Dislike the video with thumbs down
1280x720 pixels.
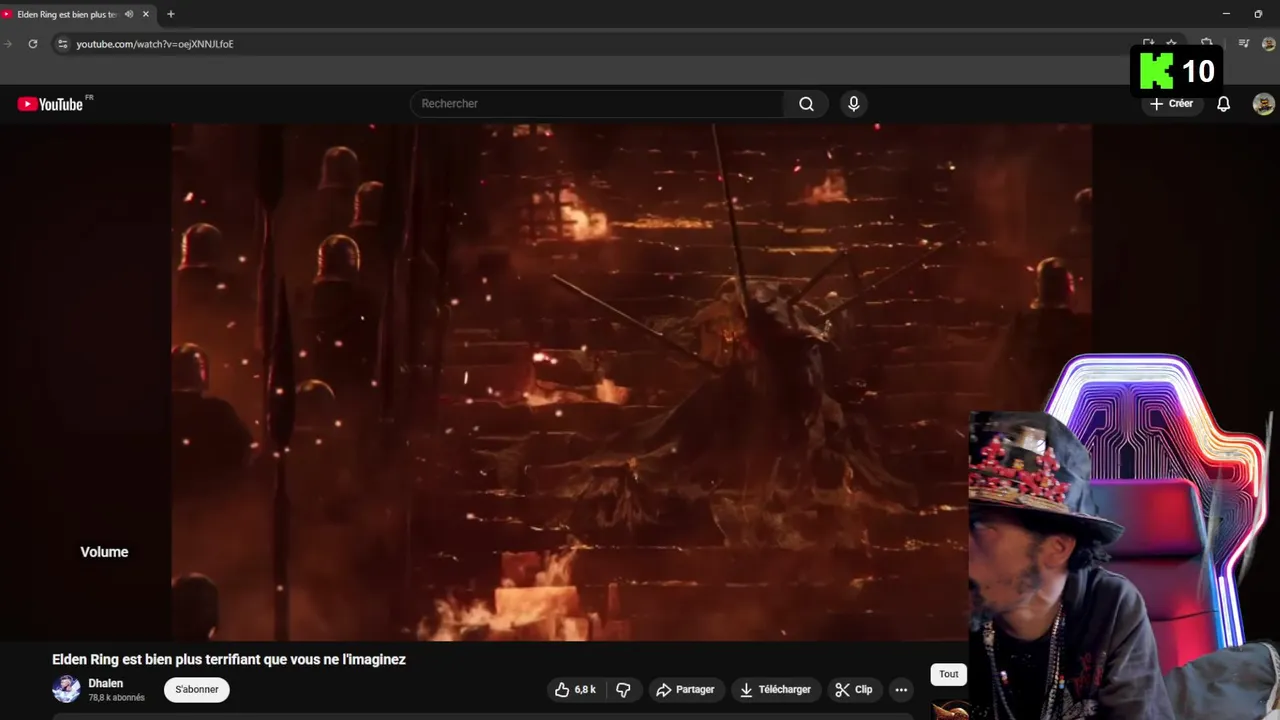(x=623, y=690)
